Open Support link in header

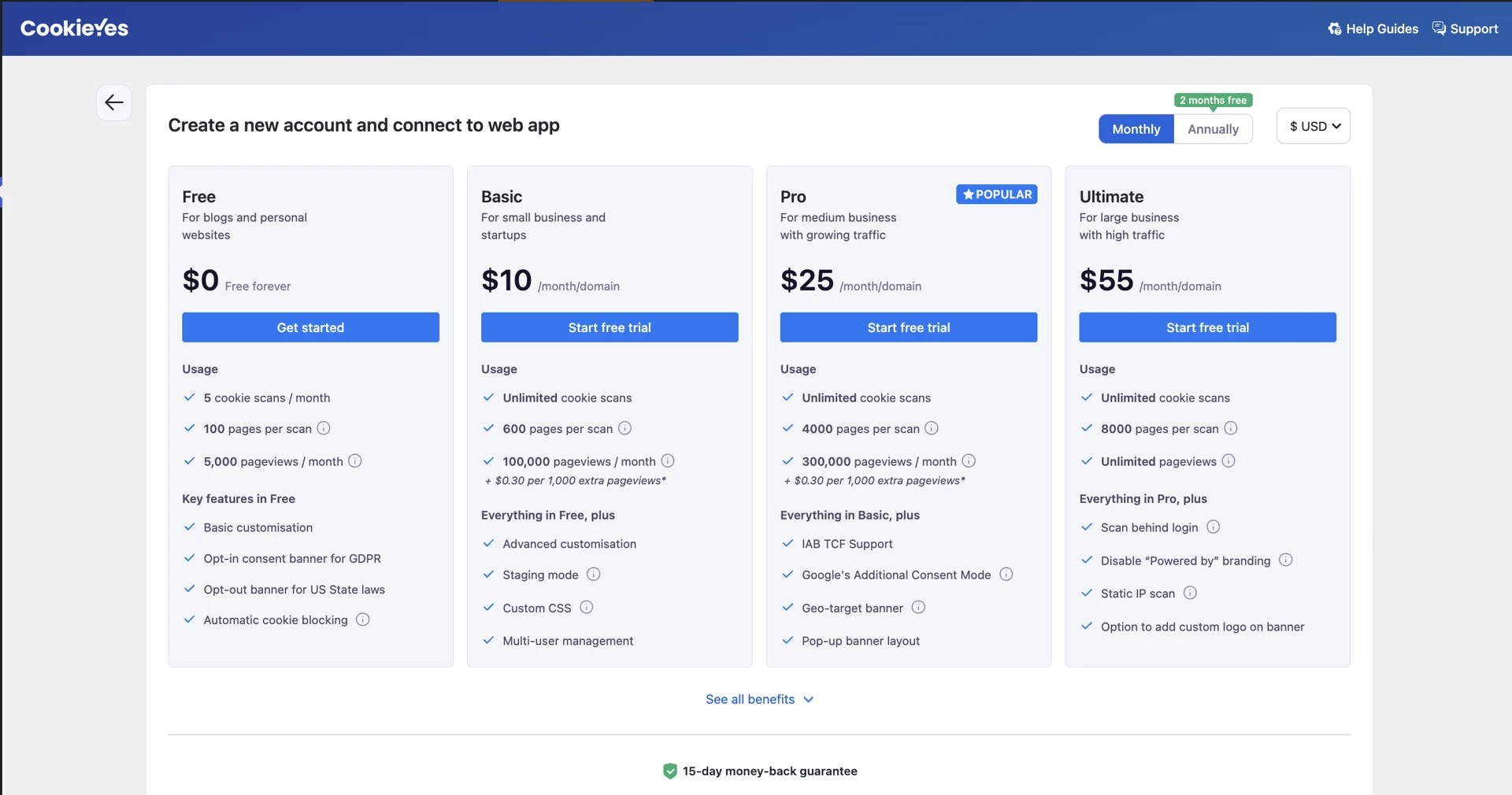click(1465, 28)
